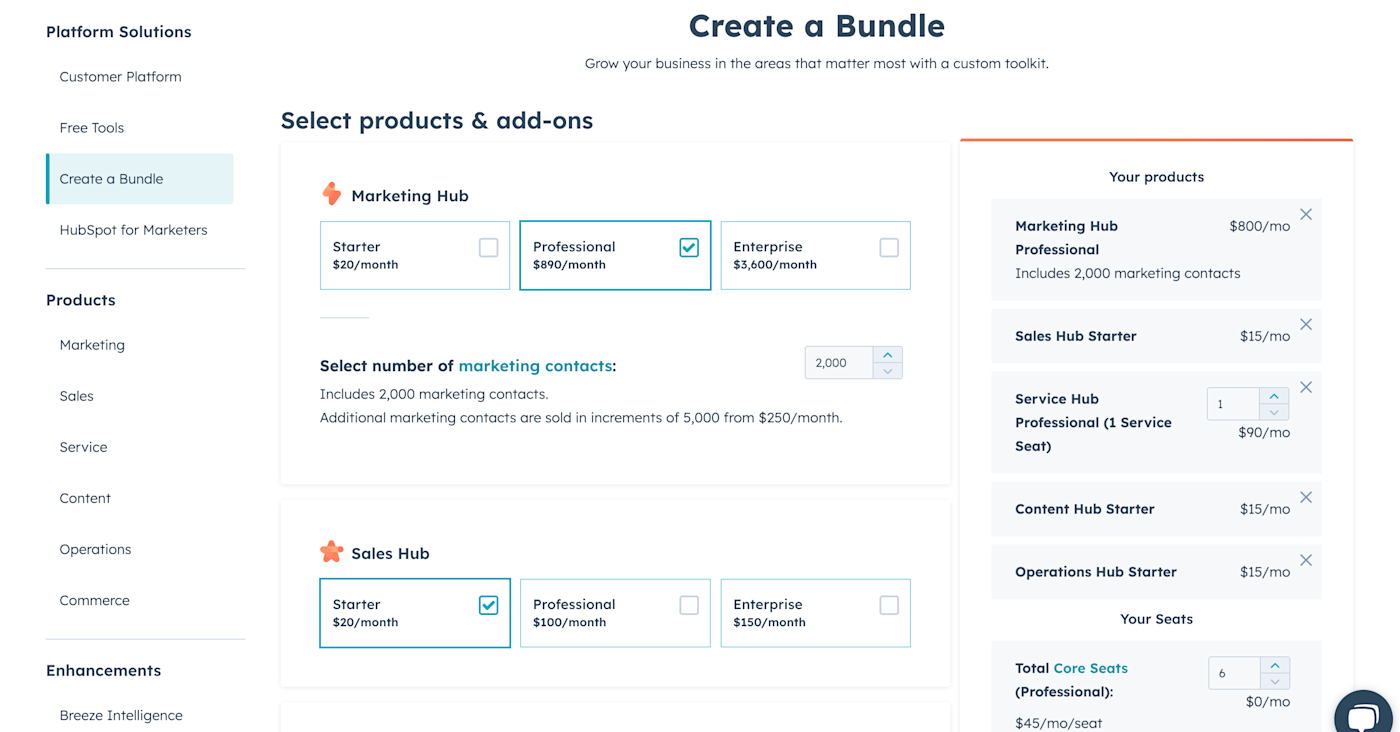Click the Marketing Hub sprocket icon
This screenshot has width=1400, height=732.
pos(331,194)
